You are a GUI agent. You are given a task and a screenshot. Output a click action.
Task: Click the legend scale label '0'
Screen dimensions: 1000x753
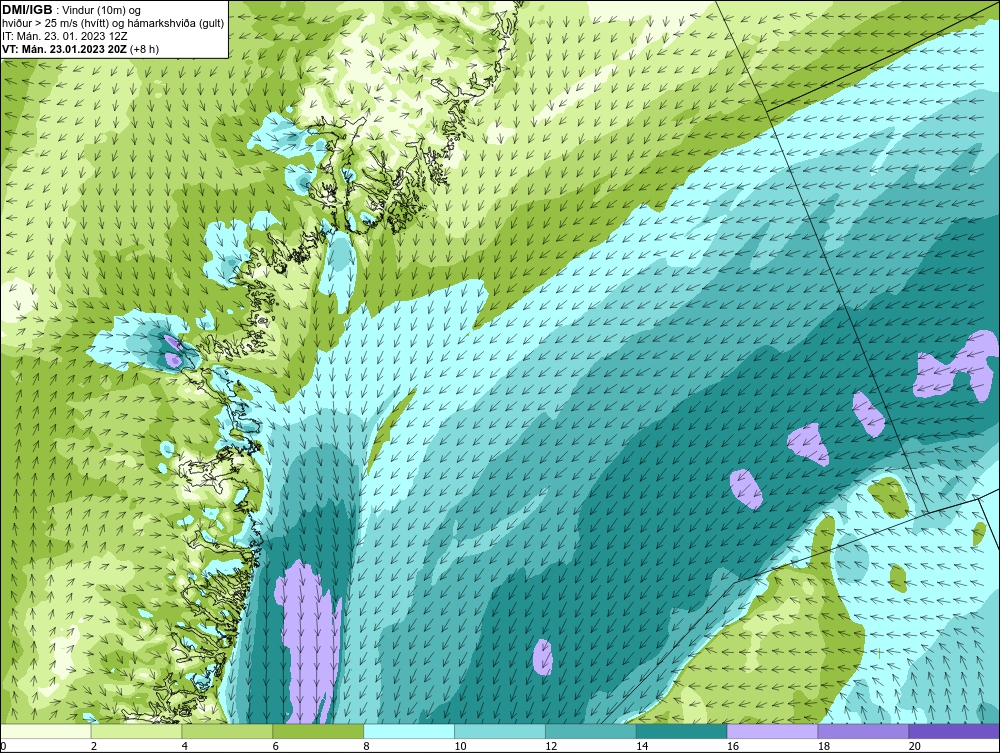[4, 746]
